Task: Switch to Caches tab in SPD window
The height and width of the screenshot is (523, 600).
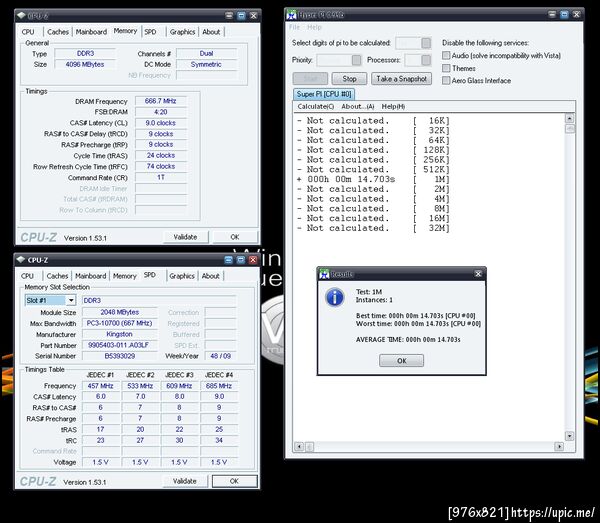Action: (x=57, y=276)
